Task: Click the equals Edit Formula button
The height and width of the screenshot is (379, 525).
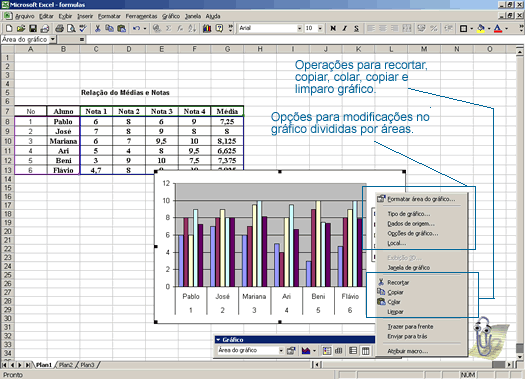Action: [x=82, y=40]
